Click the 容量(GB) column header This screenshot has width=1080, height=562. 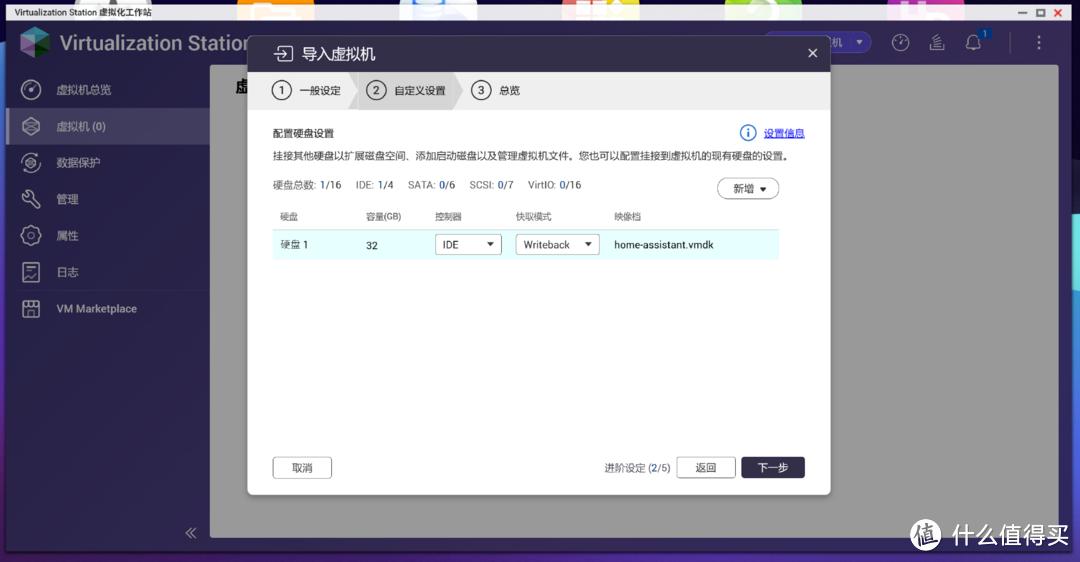pyautogui.click(x=384, y=216)
